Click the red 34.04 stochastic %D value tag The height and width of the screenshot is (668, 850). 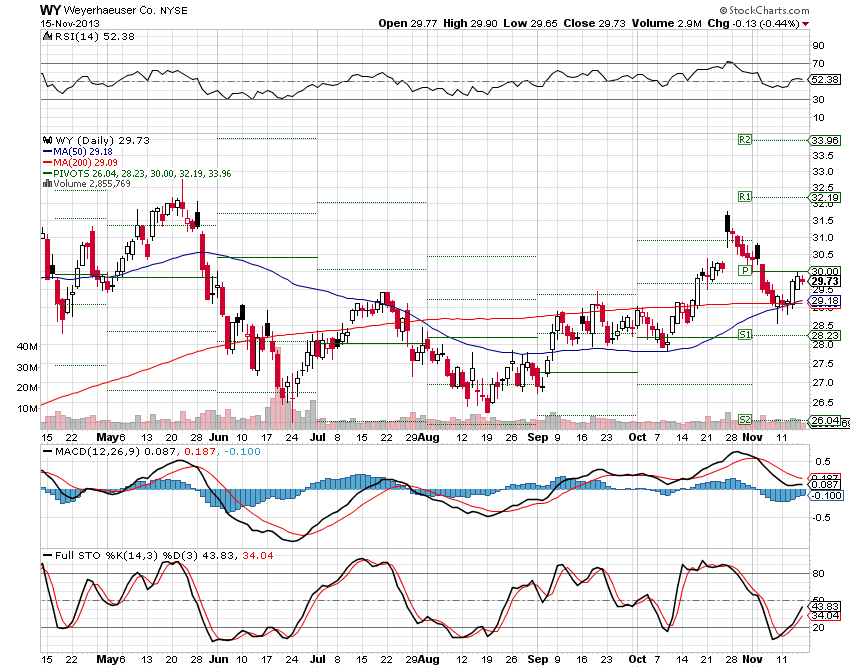coord(825,615)
